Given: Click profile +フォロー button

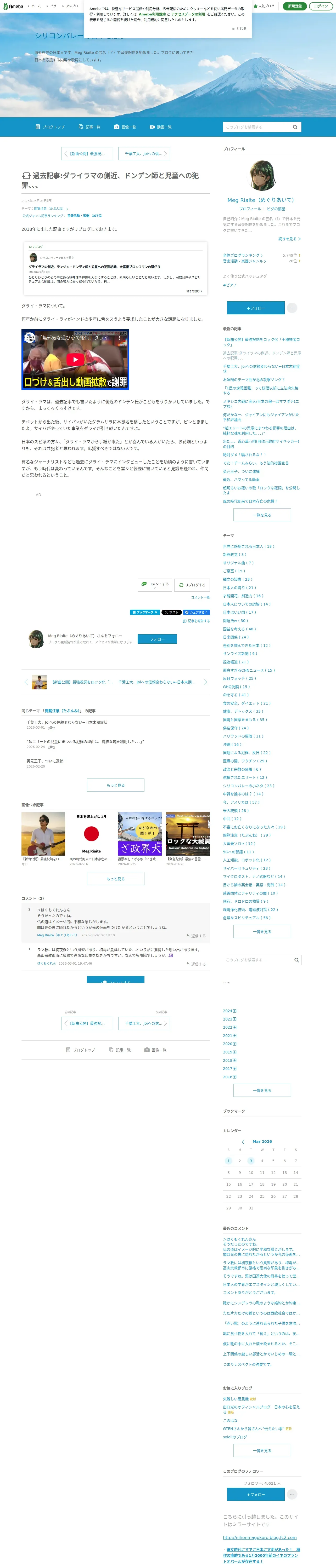Looking at the screenshot, I should (255, 308).
